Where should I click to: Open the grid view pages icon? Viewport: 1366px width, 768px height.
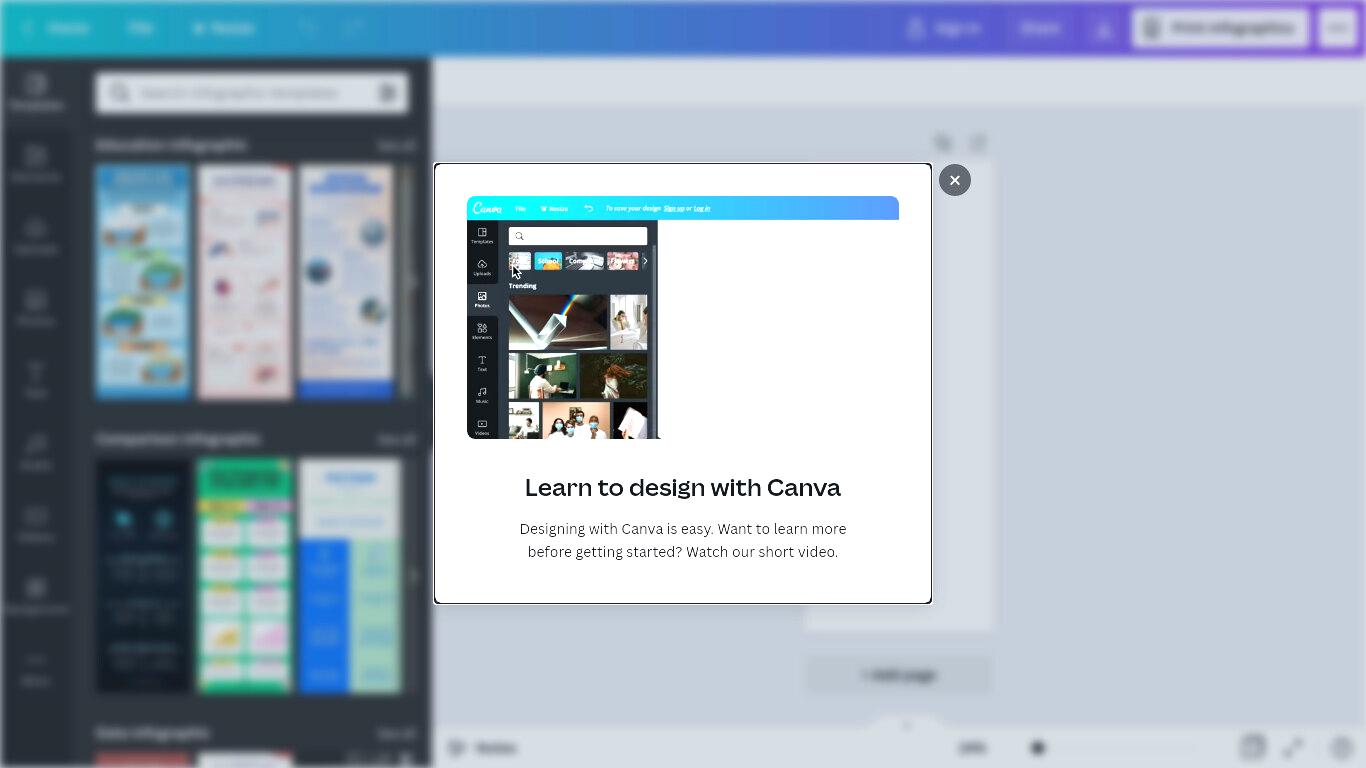tap(1252, 747)
